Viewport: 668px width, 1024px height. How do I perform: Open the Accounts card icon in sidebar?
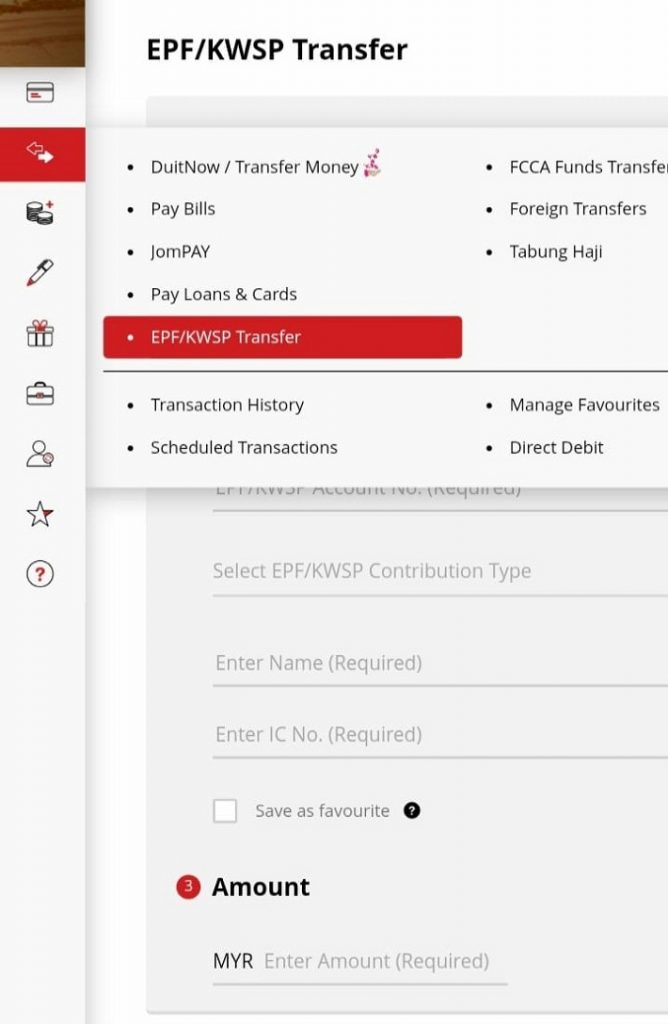coord(40,93)
